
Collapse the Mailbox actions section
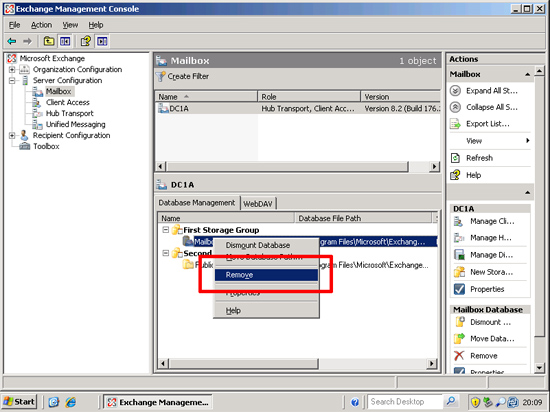[527, 74]
